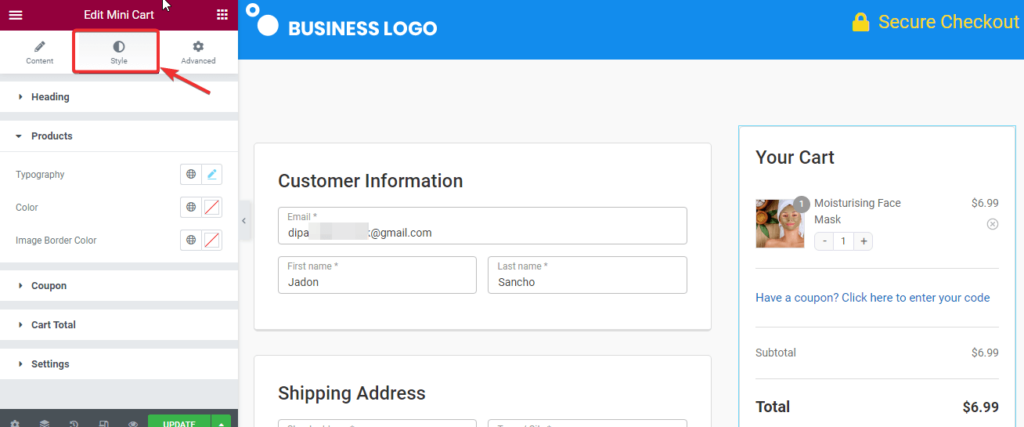Switch to the Content tab
The image size is (1024, 427).
[40, 53]
